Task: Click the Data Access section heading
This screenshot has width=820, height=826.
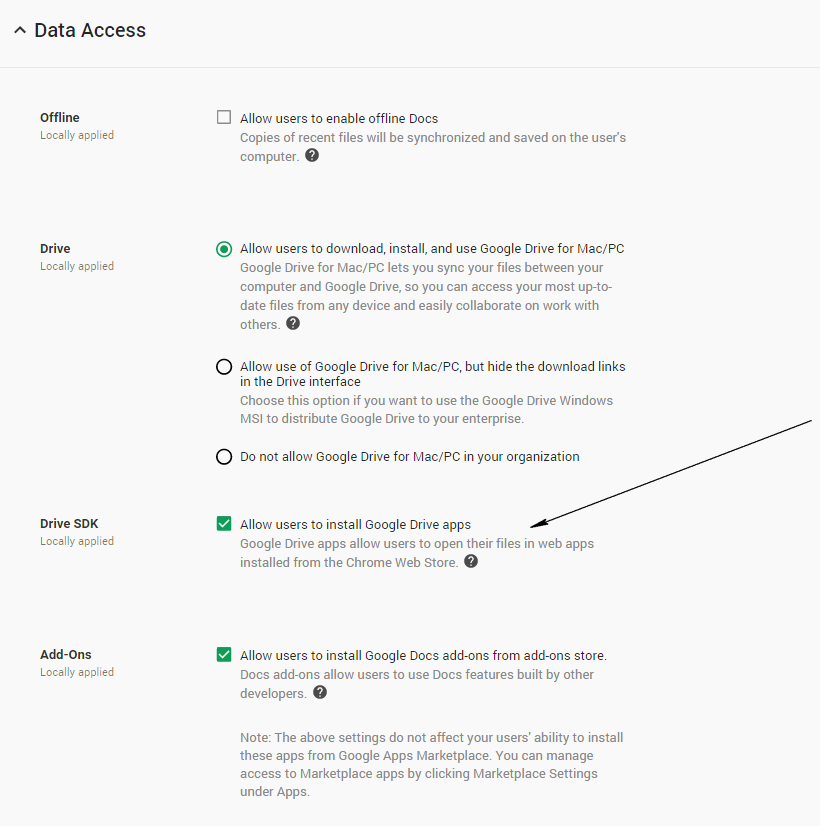Action: [x=90, y=31]
